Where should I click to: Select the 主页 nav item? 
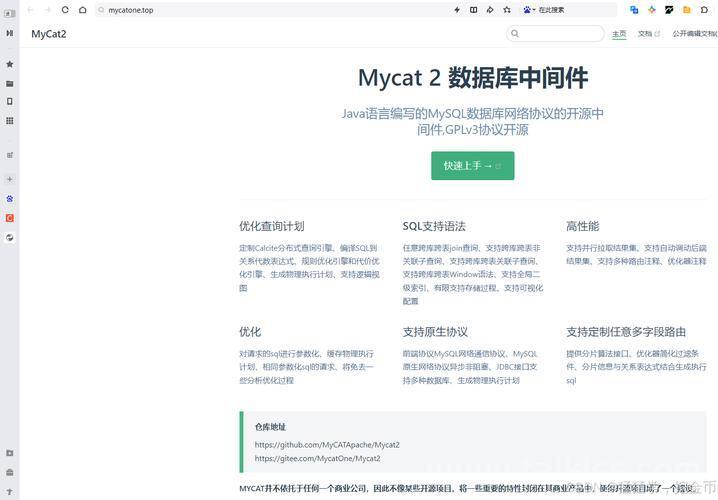(619, 34)
